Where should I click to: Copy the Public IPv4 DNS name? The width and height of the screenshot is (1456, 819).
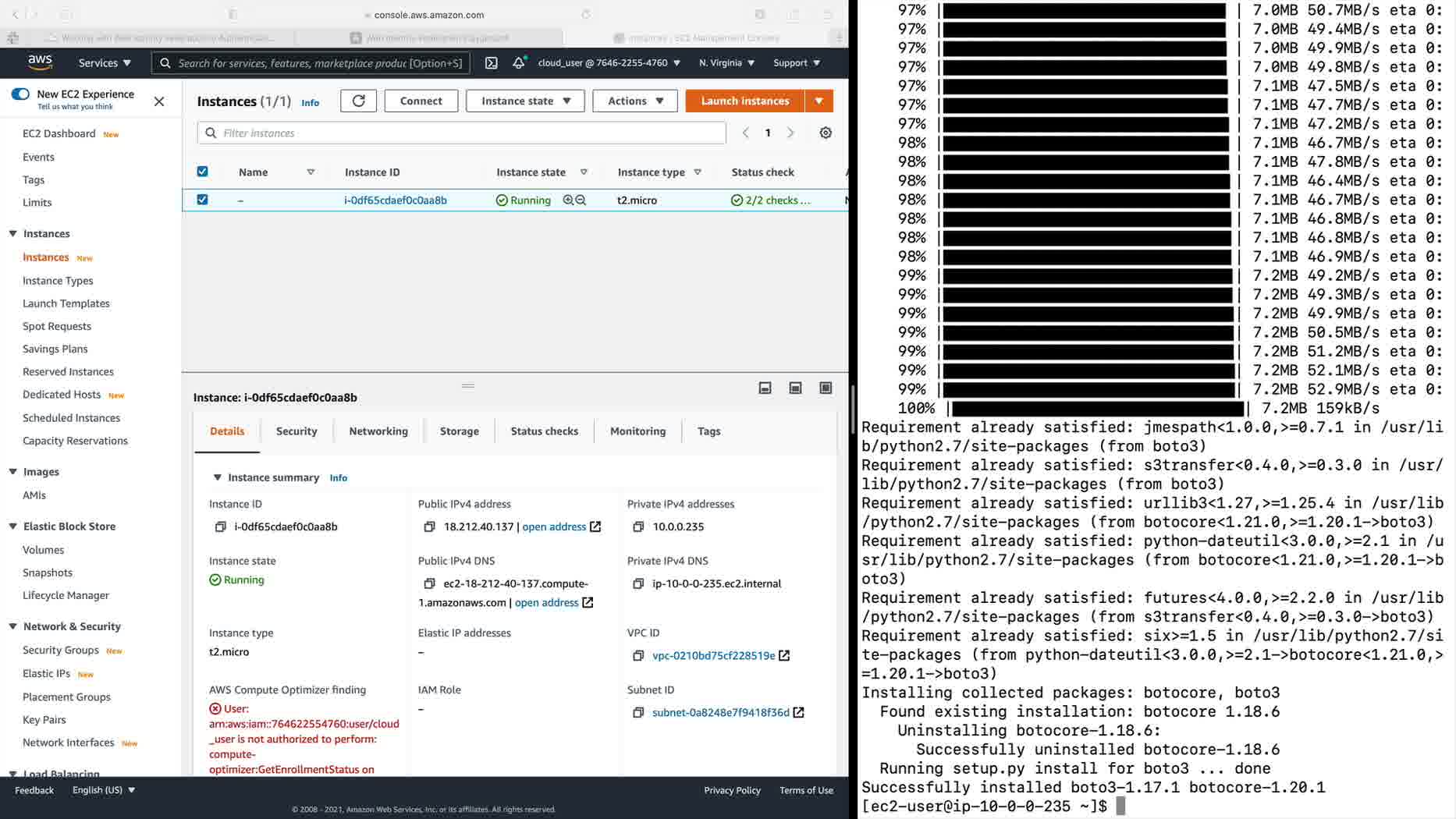pyautogui.click(x=429, y=583)
